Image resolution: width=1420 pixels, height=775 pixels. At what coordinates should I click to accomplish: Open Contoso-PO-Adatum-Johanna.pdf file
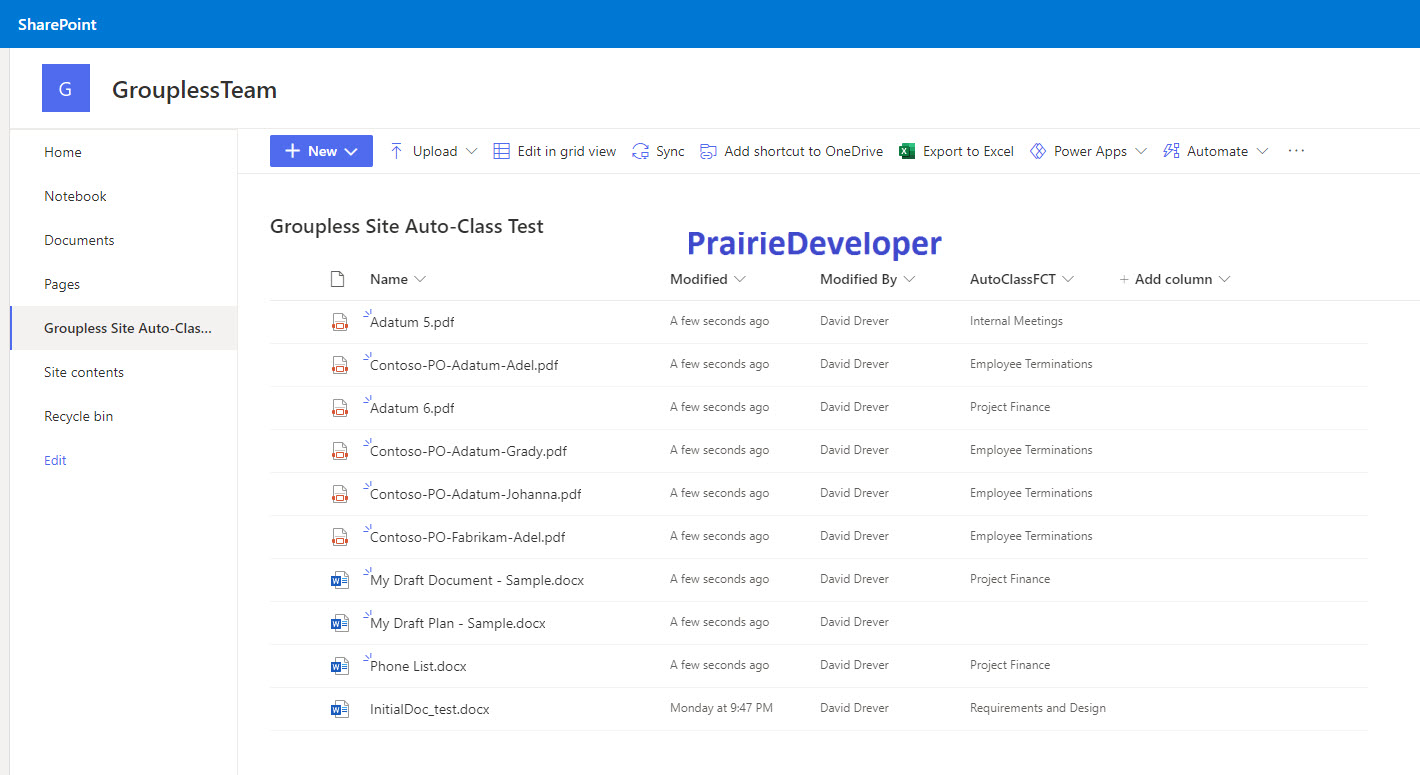475,494
